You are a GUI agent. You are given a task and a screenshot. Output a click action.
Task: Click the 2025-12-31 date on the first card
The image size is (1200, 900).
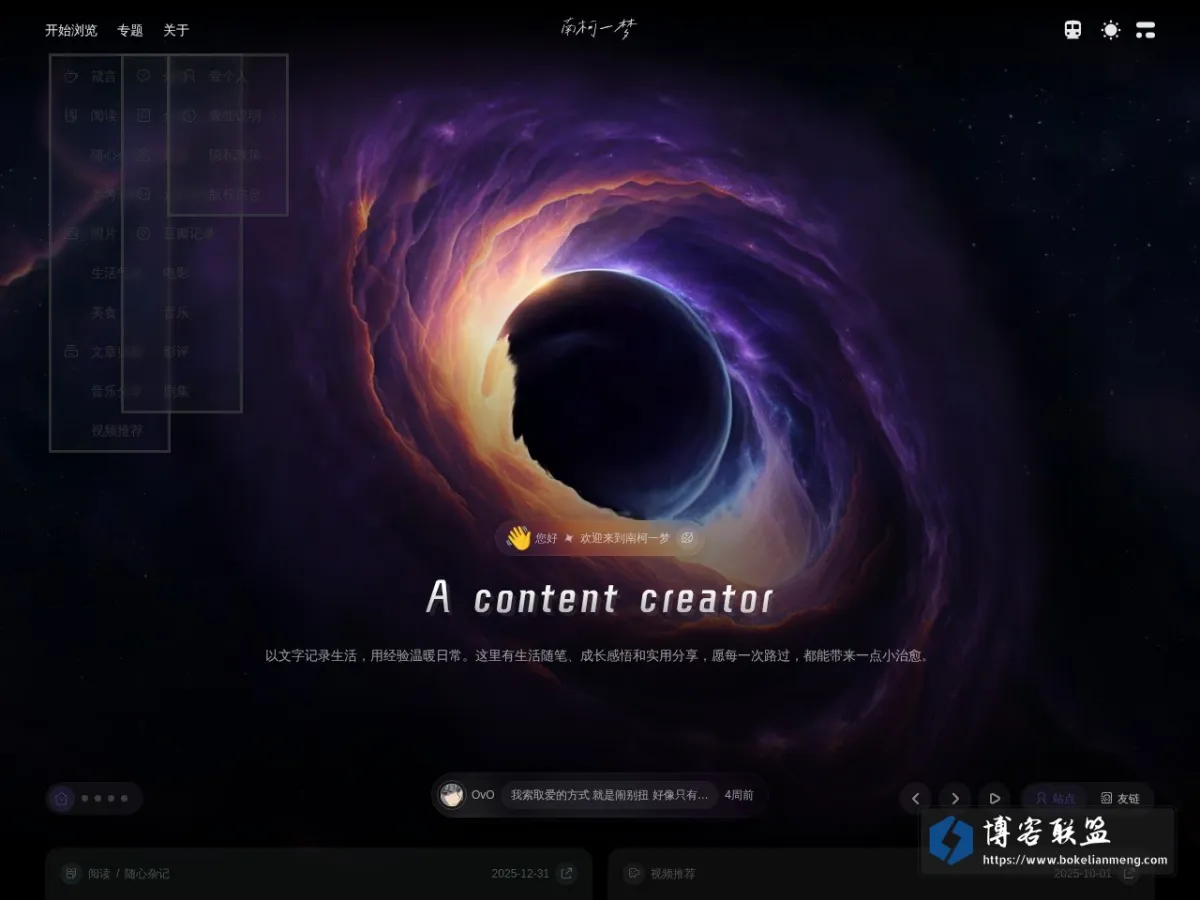point(520,874)
